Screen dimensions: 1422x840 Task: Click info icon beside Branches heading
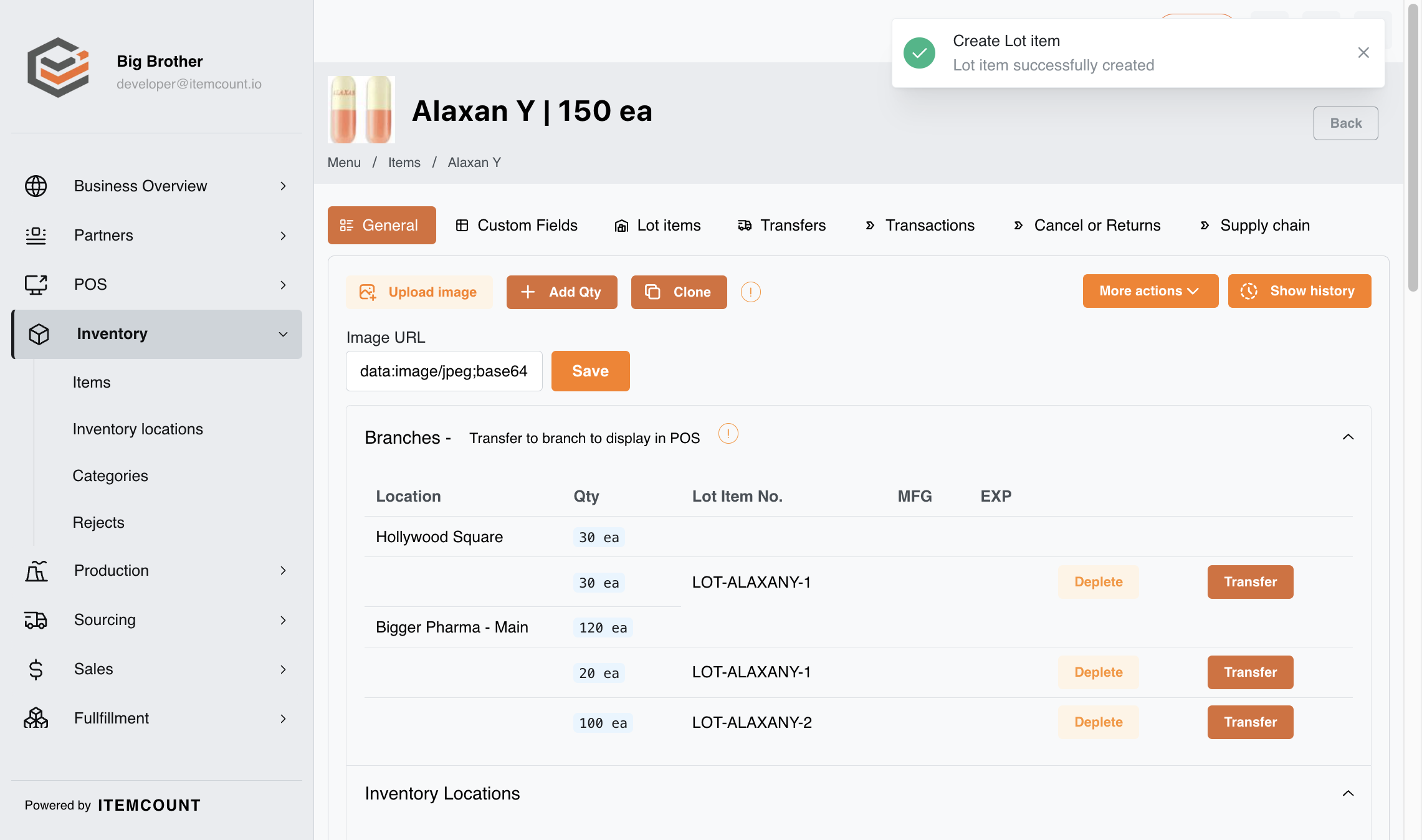click(x=728, y=434)
